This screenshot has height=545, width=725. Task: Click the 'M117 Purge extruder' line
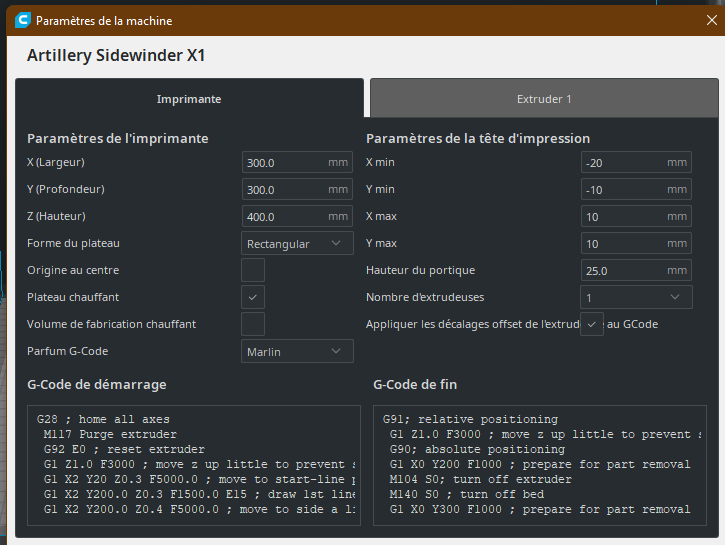tap(110, 434)
